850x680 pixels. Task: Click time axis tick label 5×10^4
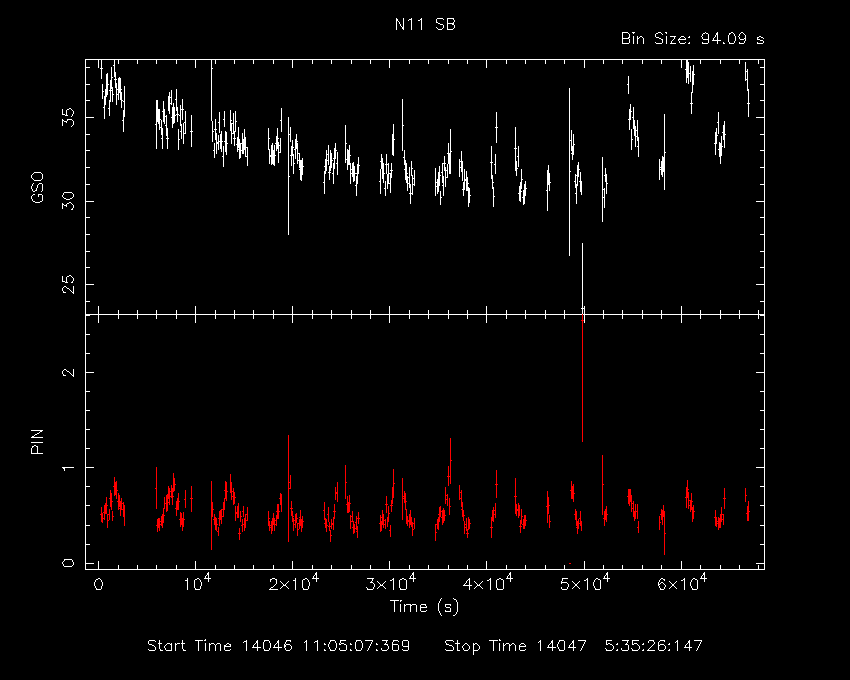coord(584,583)
